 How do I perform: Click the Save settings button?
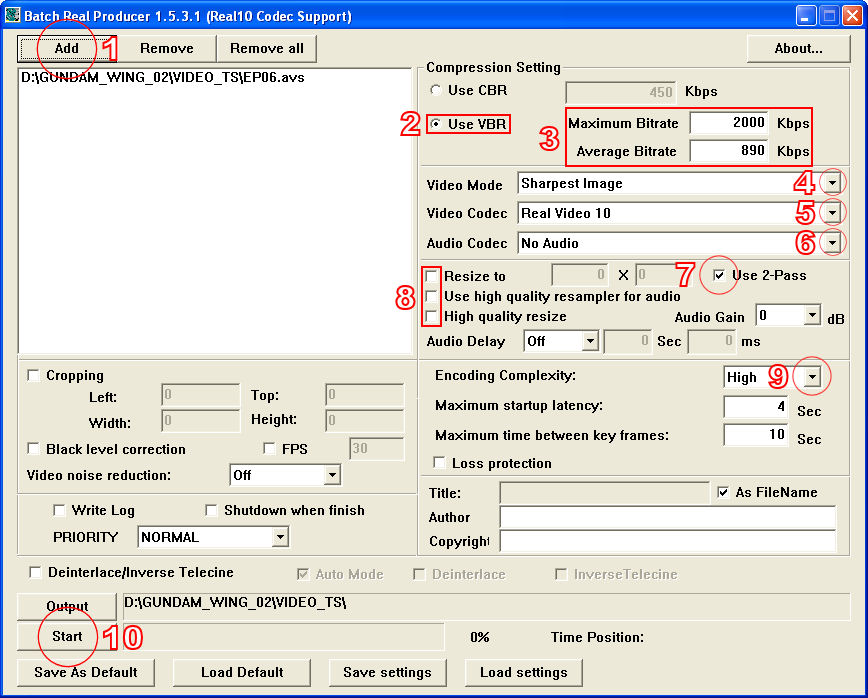point(387,673)
